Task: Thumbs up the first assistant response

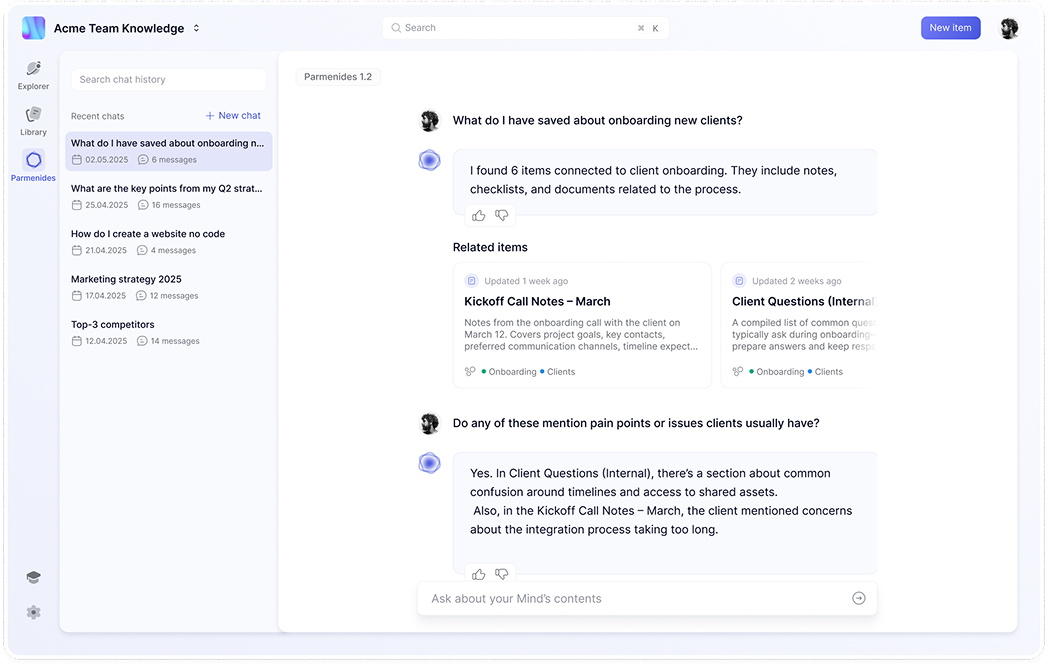Action: (x=478, y=215)
